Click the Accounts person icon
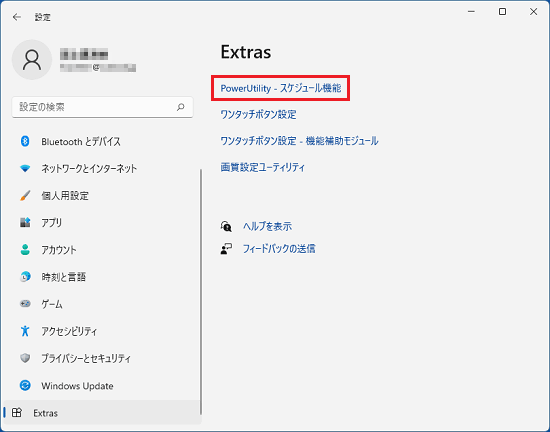This screenshot has height=432, width=550. [25, 250]
